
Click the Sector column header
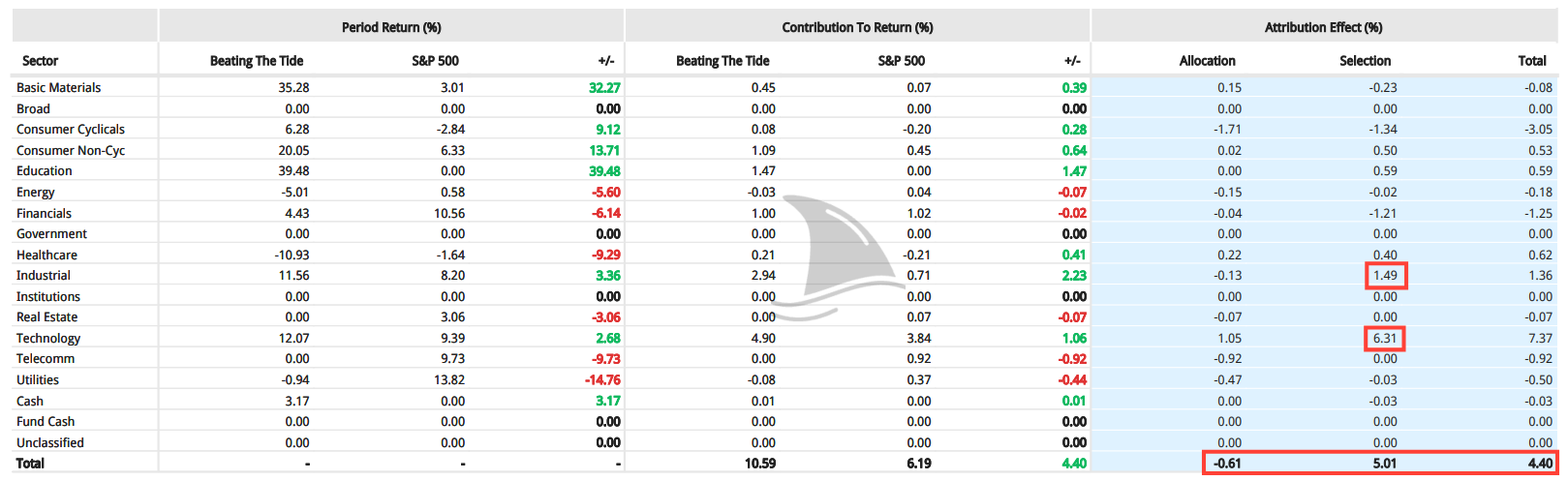pos(40,61)
